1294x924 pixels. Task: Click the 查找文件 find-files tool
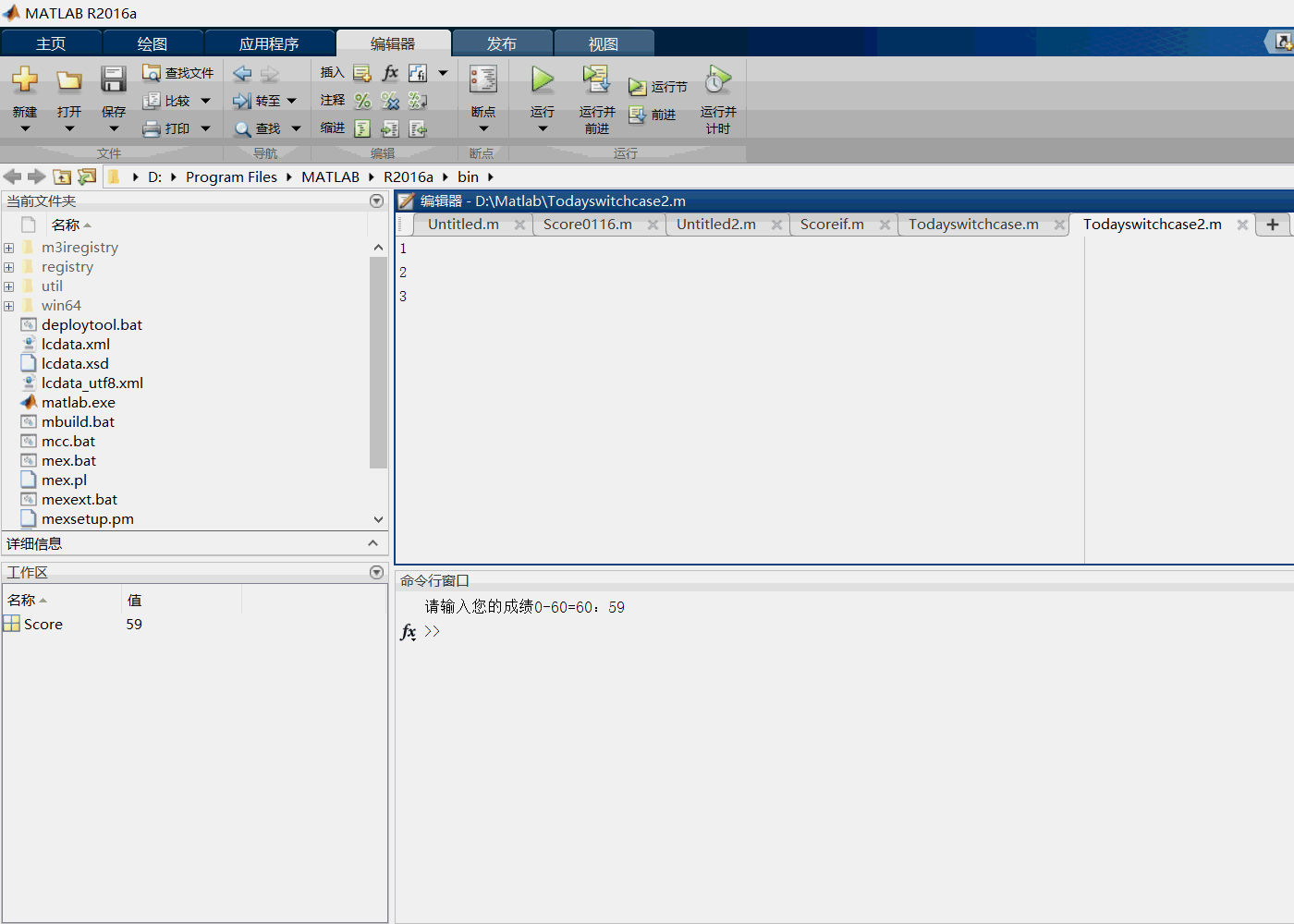click(178, 72)
